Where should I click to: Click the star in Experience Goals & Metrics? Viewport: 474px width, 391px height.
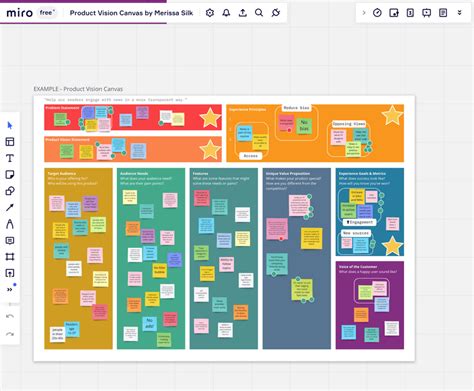[392, 246]
